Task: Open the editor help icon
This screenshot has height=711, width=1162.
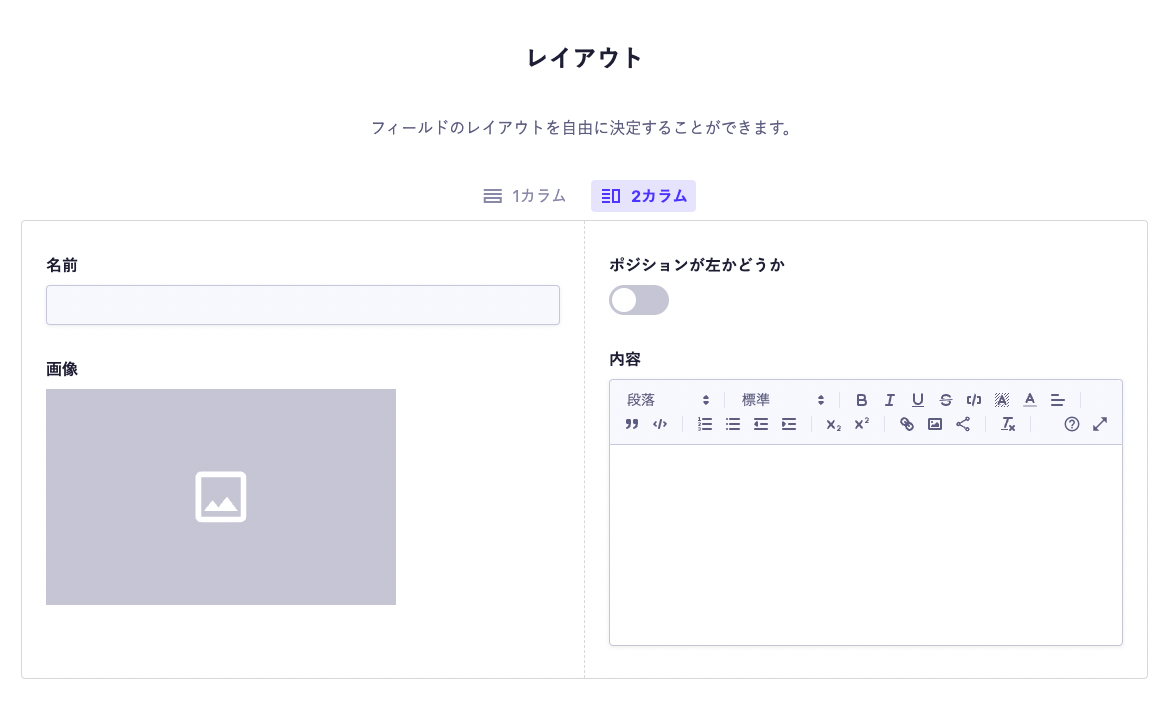Action: [x=1072, y=424]
